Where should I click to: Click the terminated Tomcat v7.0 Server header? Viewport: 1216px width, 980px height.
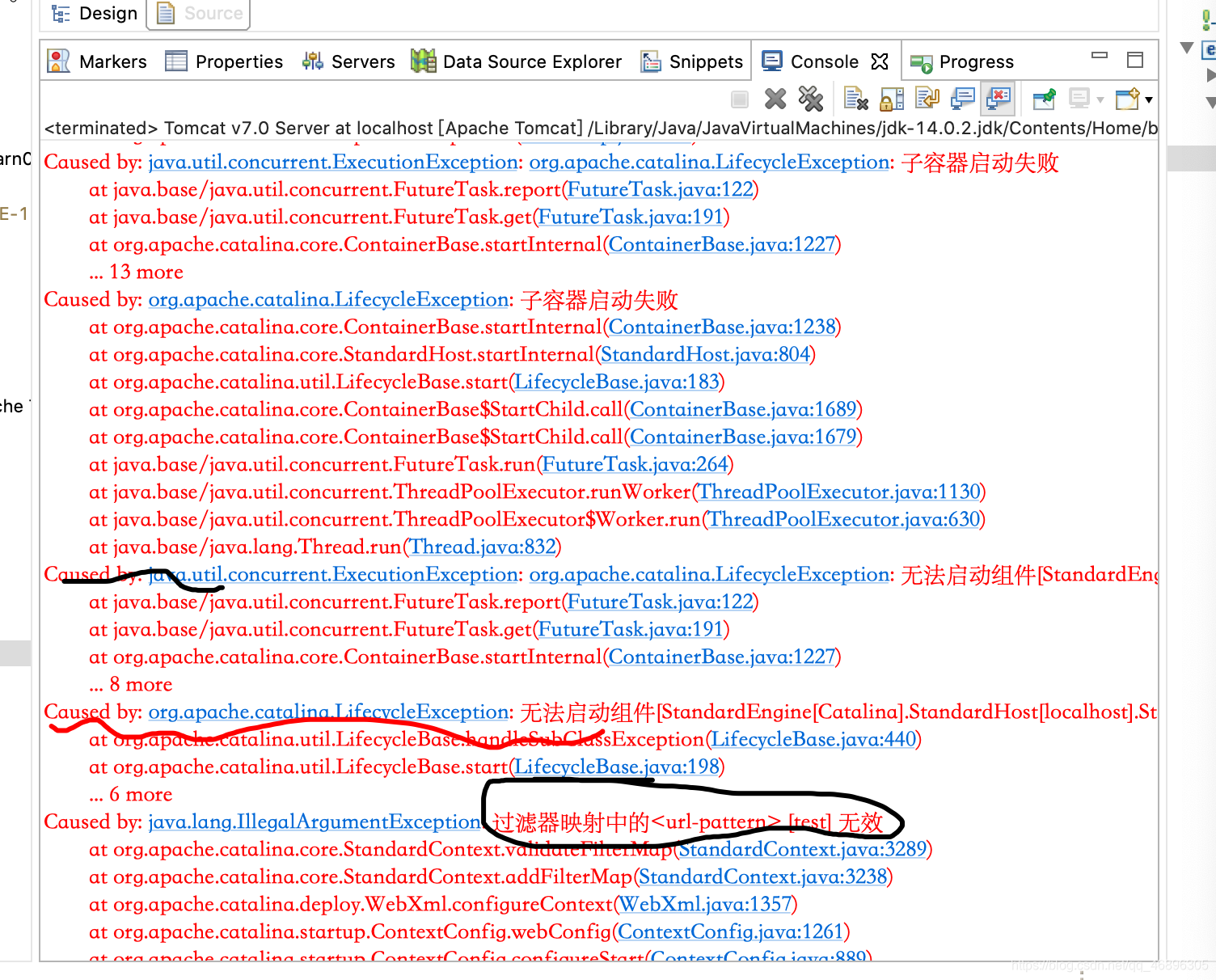(x=601, y=128)
